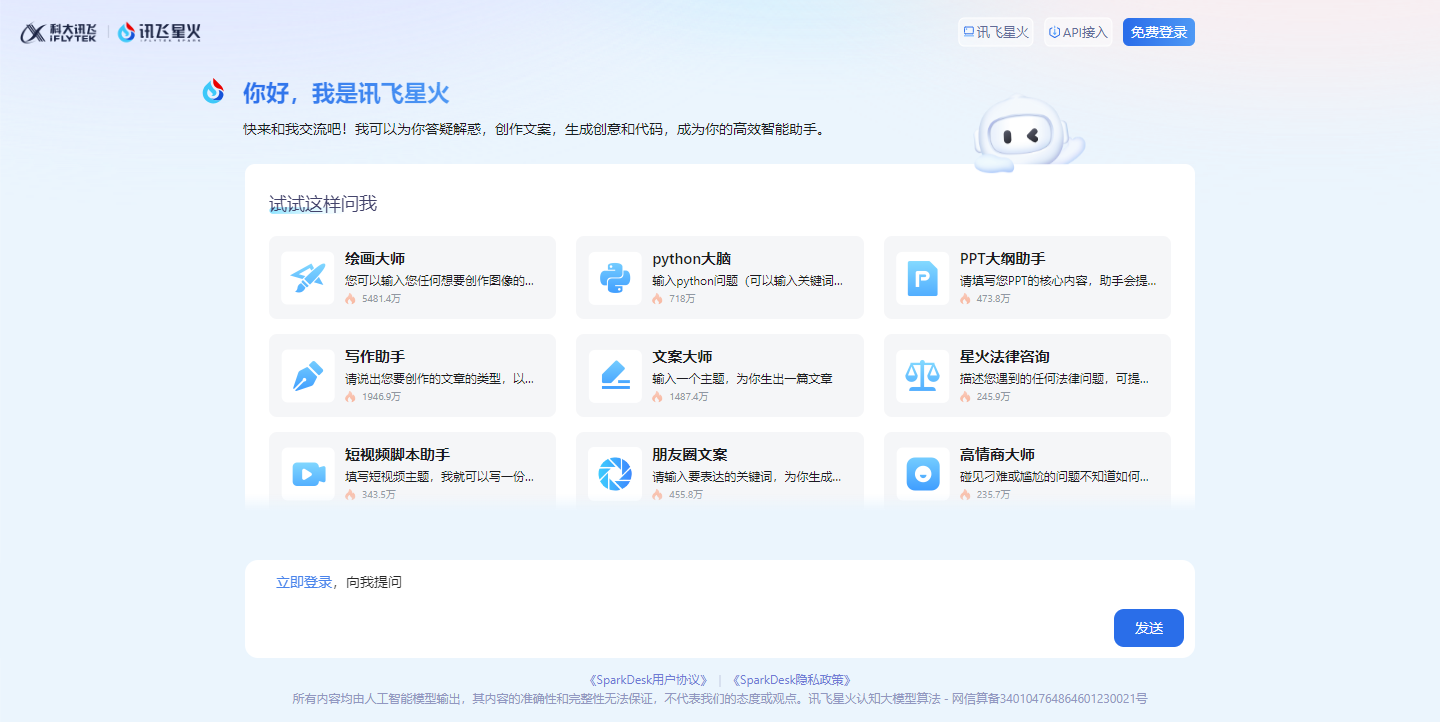Select the 写作助手 pen nib icon

point(308,376)
